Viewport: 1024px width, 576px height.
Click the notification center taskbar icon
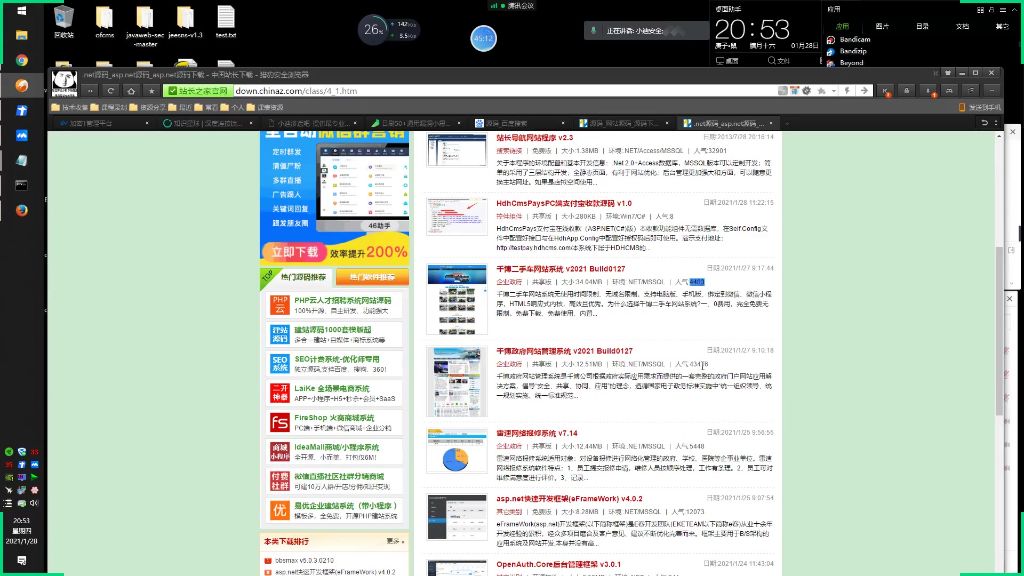22,560
